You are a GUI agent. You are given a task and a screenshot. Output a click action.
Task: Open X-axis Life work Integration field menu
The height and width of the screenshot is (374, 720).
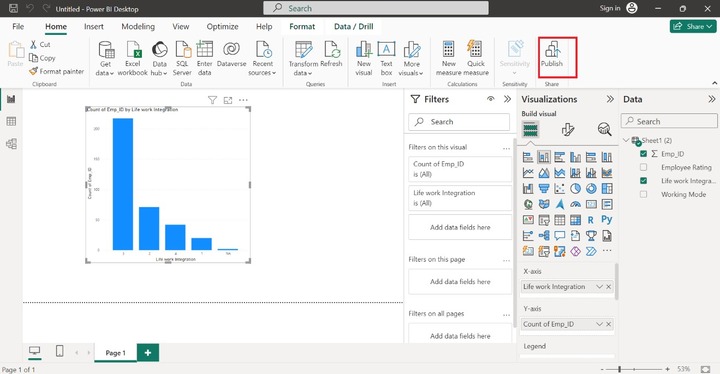pyautogui.click(x=599, y=286)
